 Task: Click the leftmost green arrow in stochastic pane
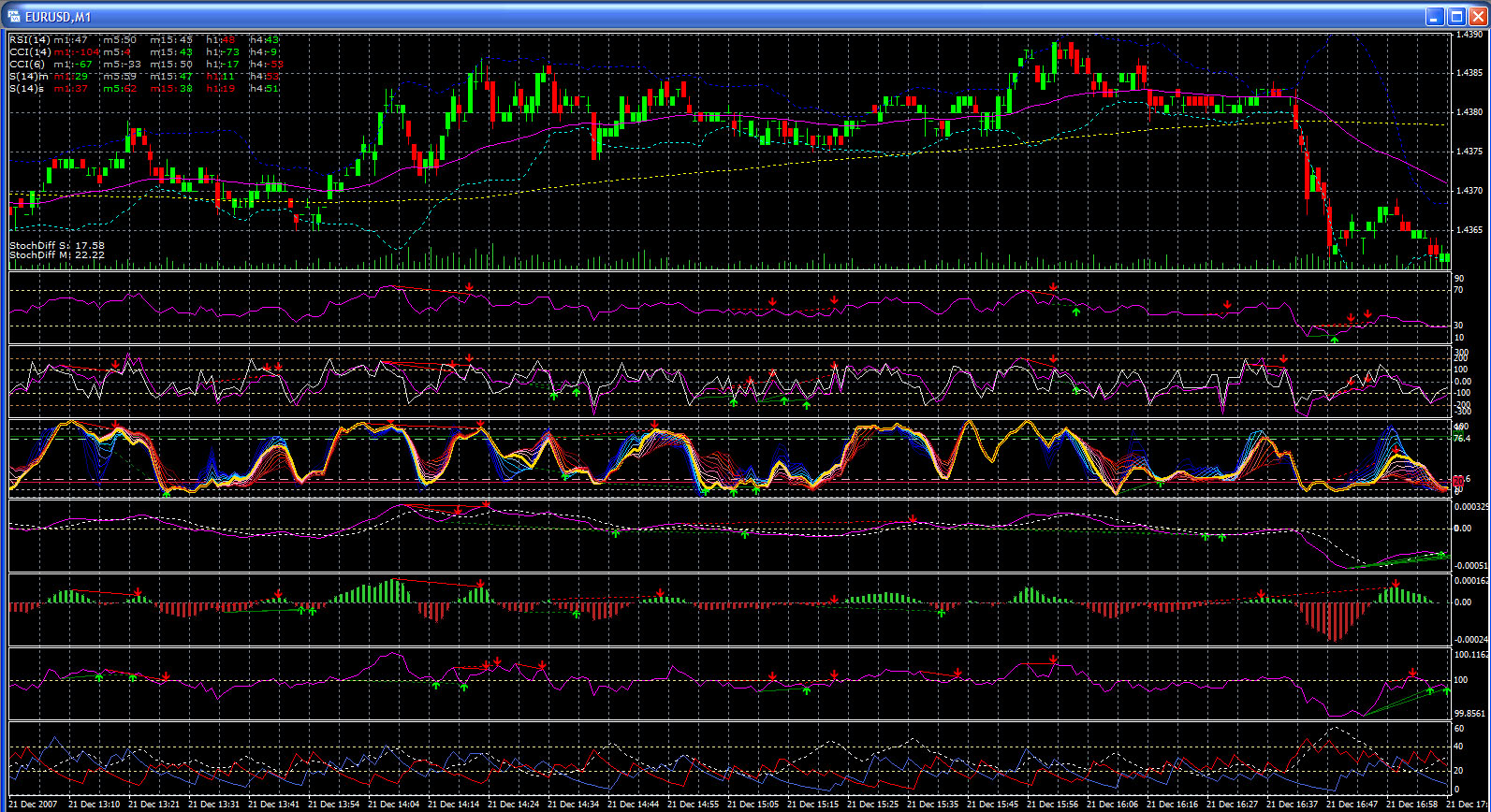[x=166, y=491]
